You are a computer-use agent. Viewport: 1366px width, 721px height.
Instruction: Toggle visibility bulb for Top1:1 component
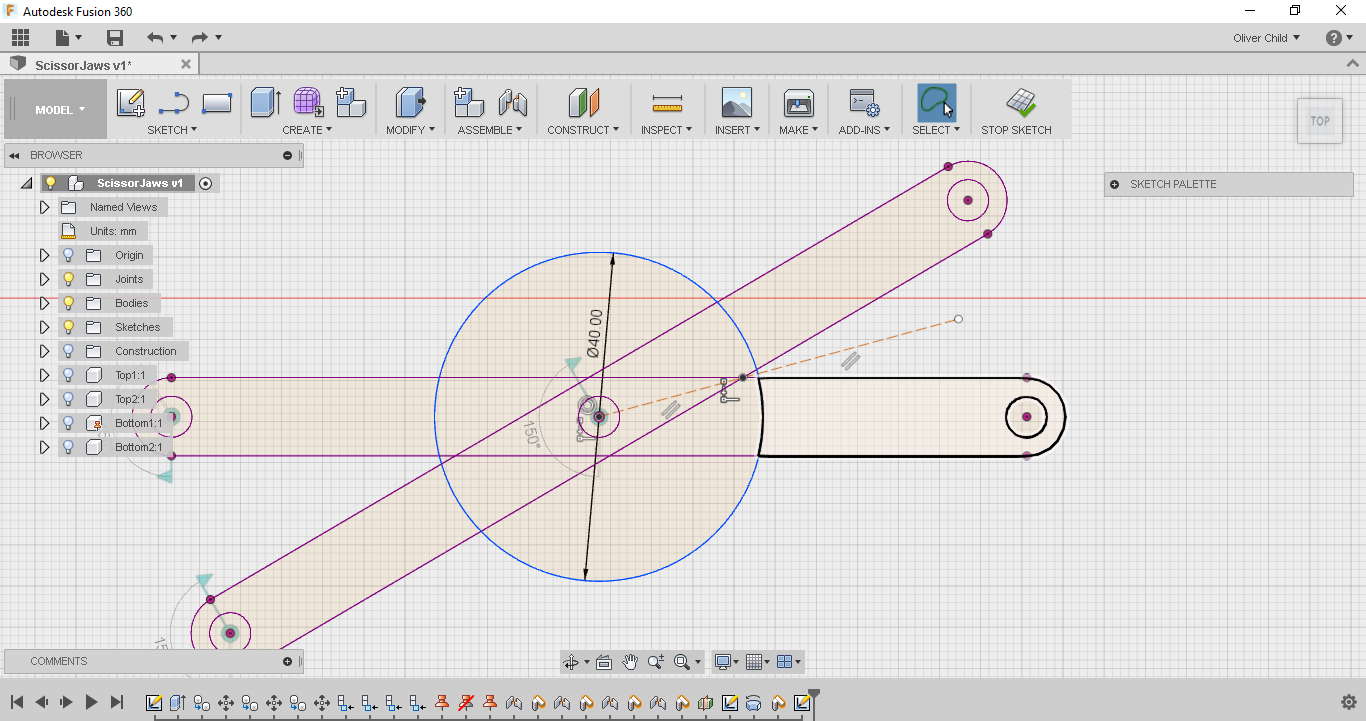pos(68,375)
